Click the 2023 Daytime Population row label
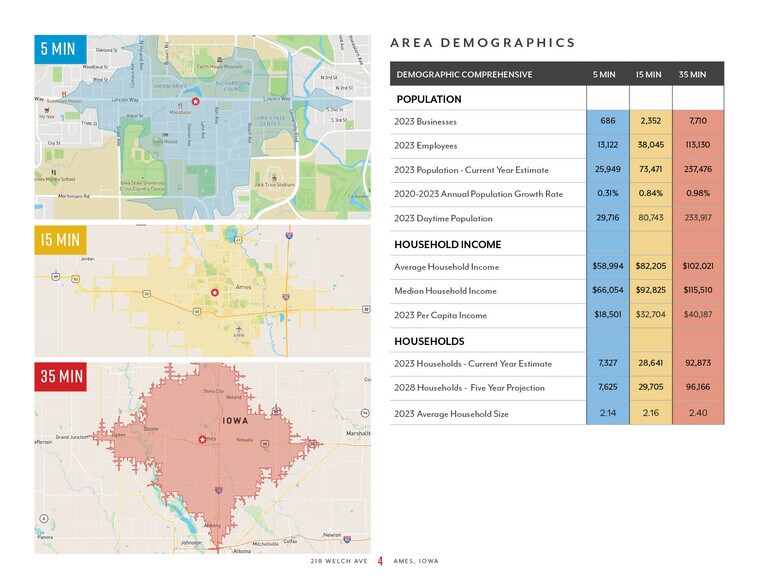This screenshot has width=761, height=588. (443, 218)
